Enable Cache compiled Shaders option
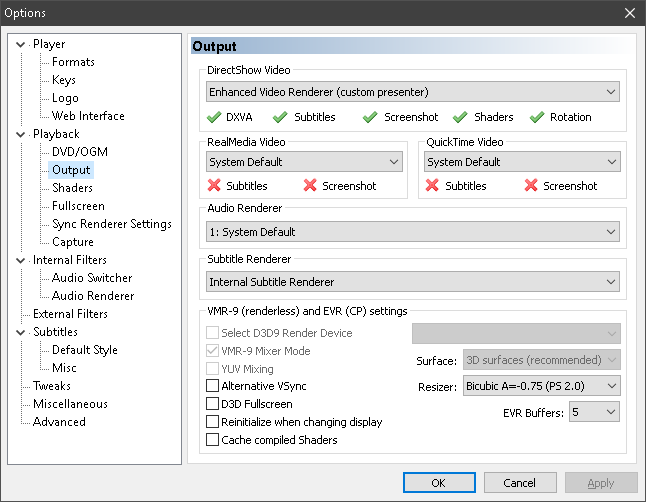The image size is (646, 502). (212, 440)
